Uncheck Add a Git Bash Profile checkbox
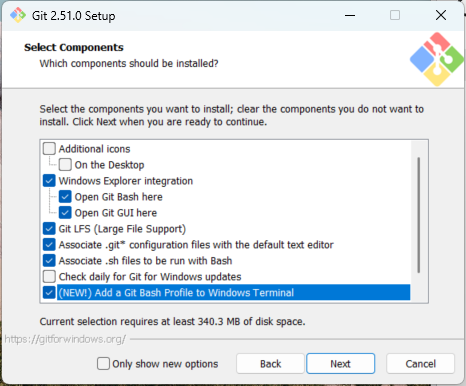This screenshot has width=466, height=386. [49, 293]
